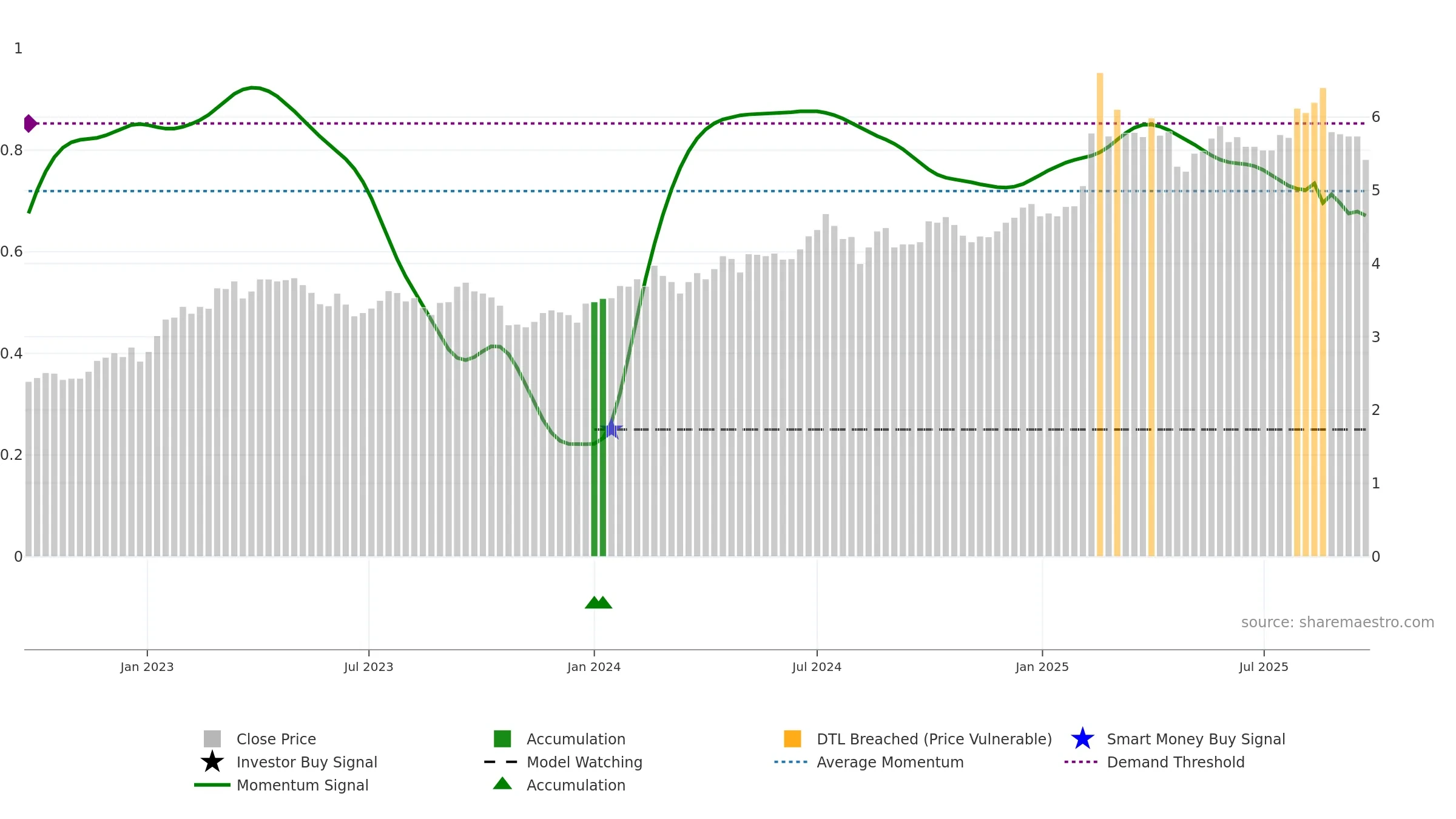The height and width of the screenshot is (819, 1456).
Task: Click the green triangle Accumulation legend icon
Action: (502, 784)
